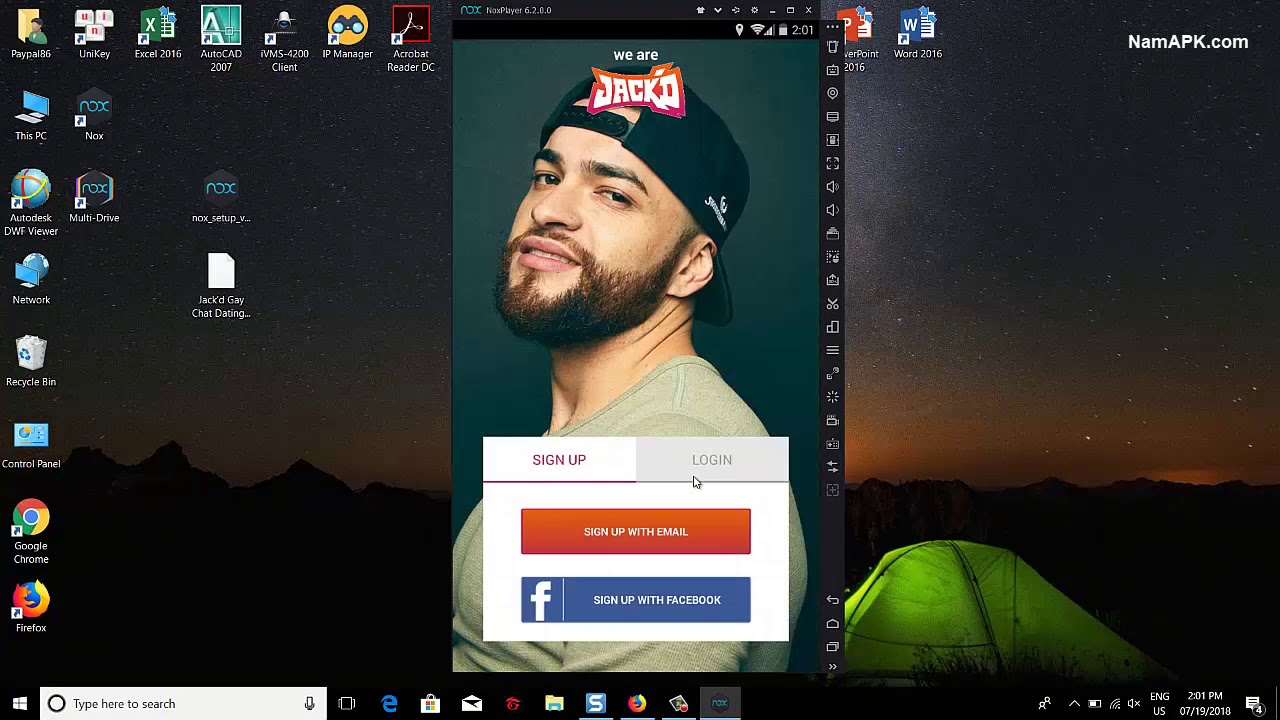Raise emulator volume with speaker-up icon

click(832, 187)
